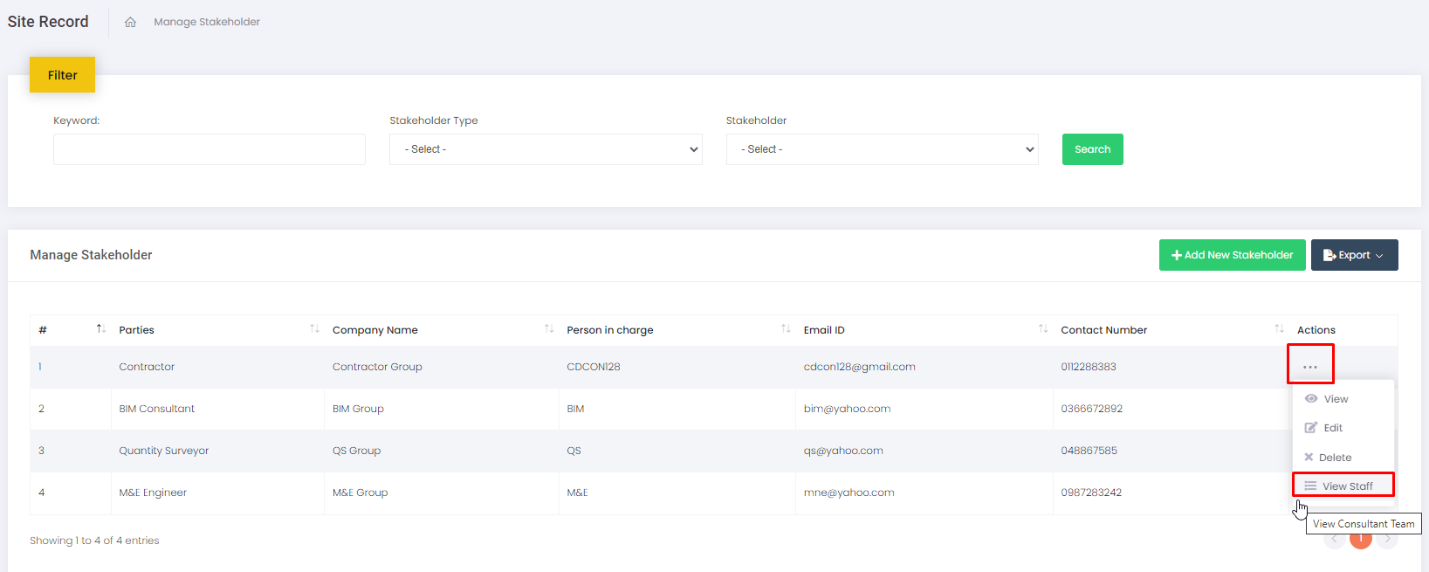Select View Staff from actions menu

[1346, 486]
